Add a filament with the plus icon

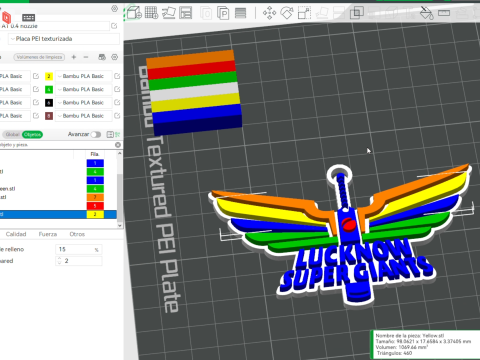point(74,57)
